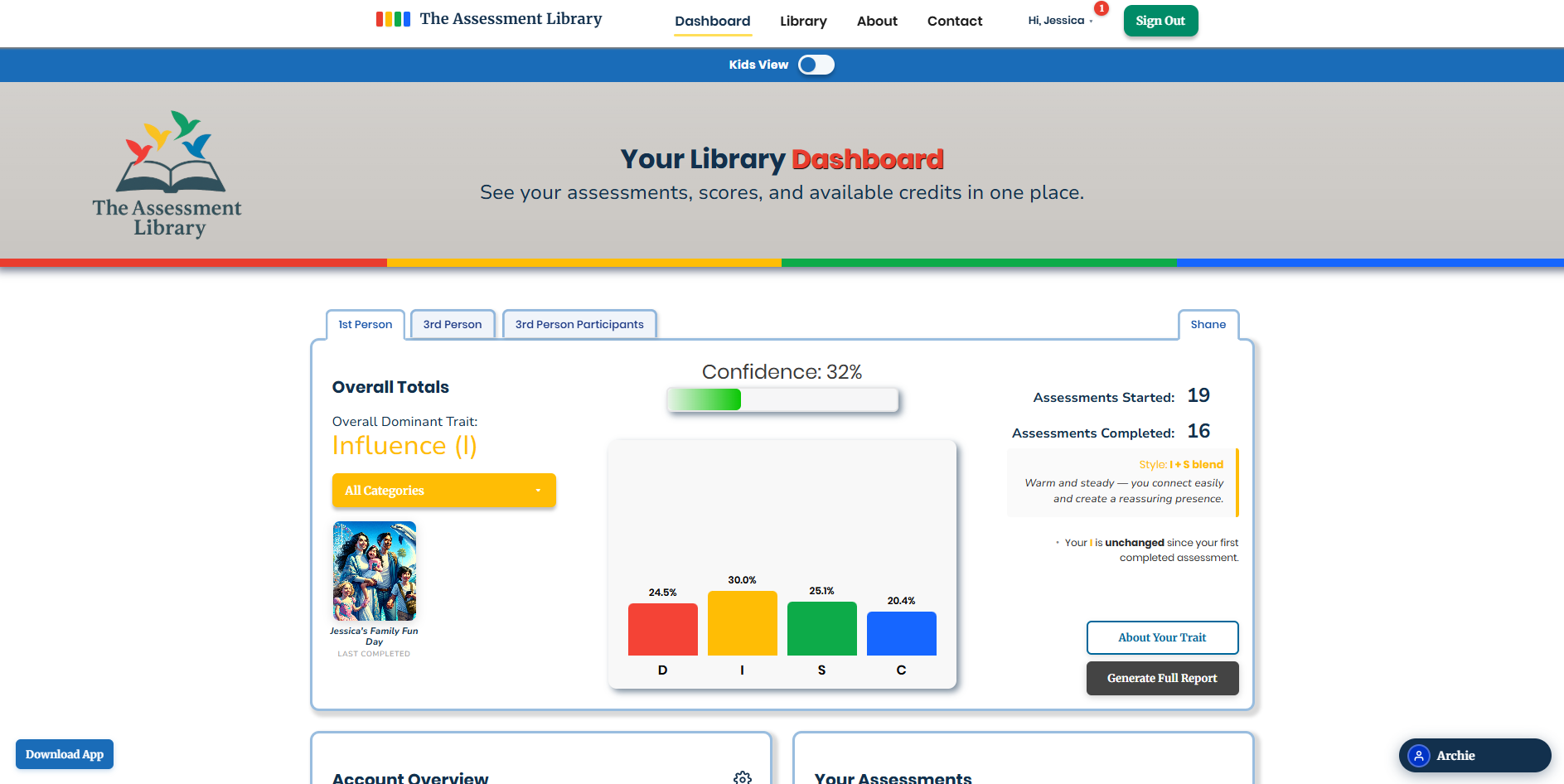This screenshot has height=784, width=1564.
Task: Click the 24.5% value label
Action: 663,593
